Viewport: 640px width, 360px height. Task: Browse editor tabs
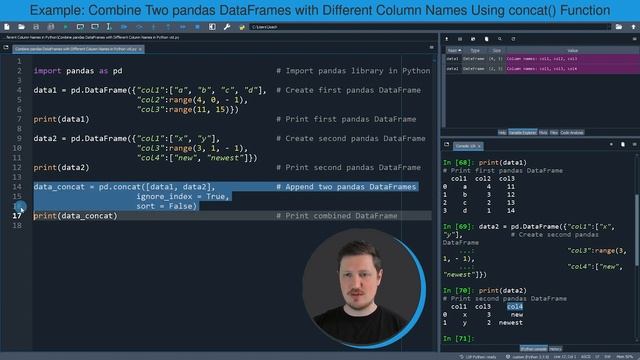[6, 48]
